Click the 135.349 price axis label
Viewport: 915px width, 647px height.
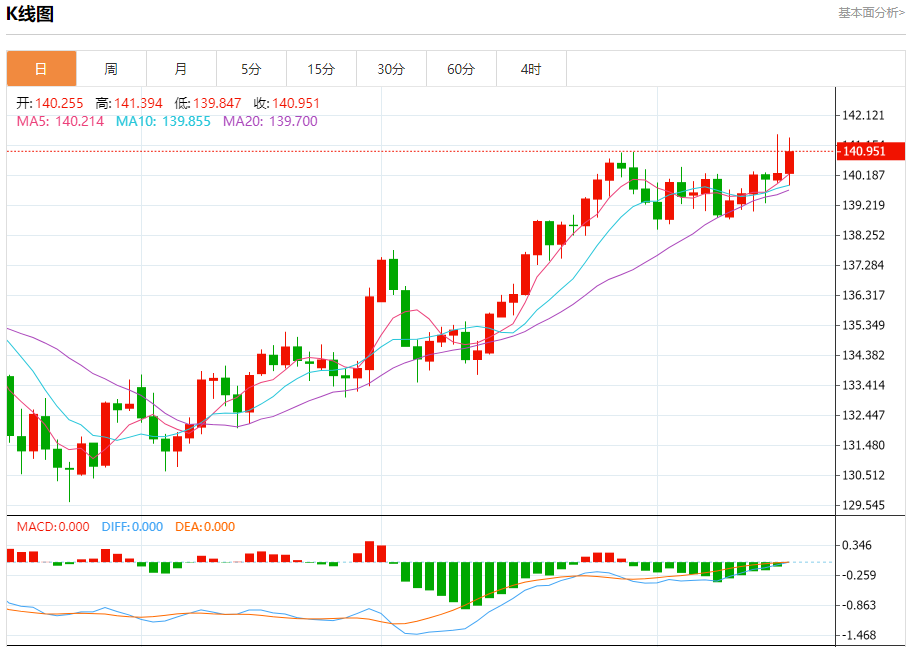click(x=863, y=325)
